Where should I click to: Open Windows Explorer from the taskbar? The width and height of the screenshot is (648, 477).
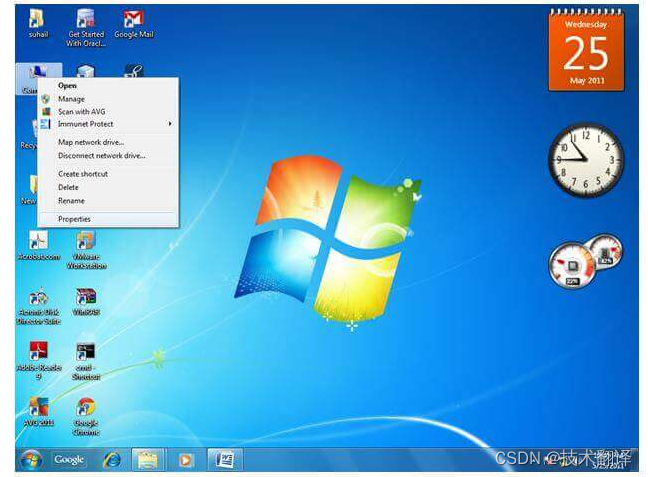[148, 460]
